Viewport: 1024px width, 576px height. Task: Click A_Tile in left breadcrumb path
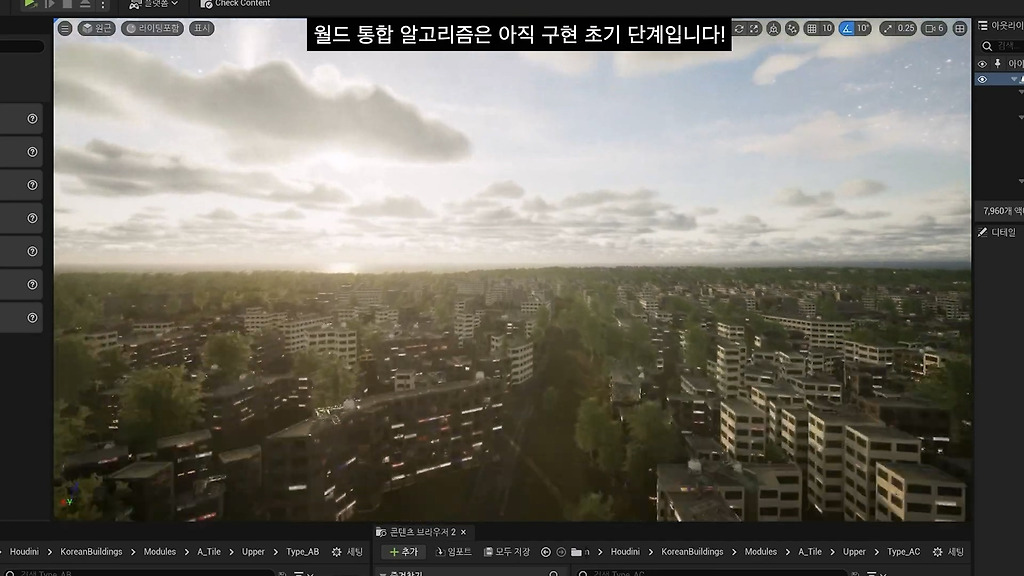tap(209, 552)
